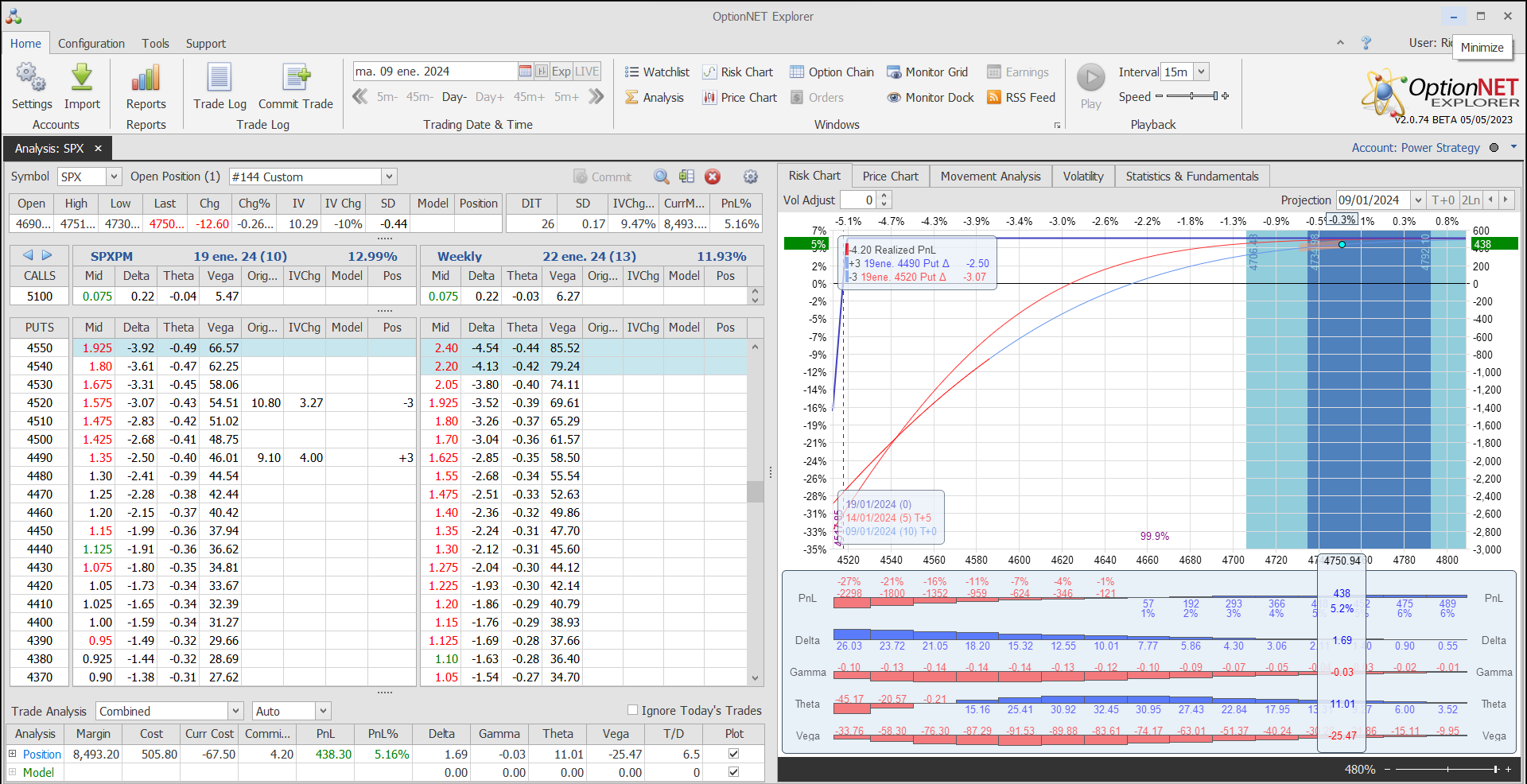Open the Reports bar chart icon
The width and height of the screenshot is (1527, 784).
146,78
